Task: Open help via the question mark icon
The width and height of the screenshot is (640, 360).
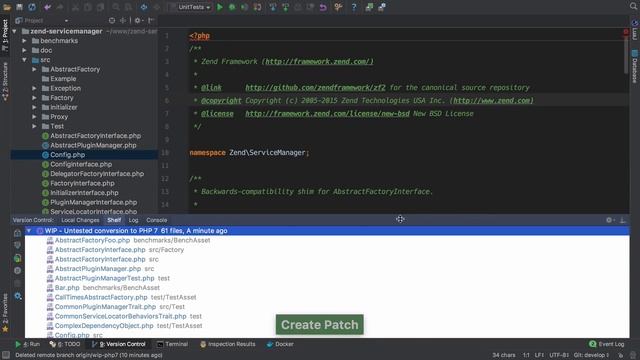Action: pyautogui.click(x=353, y=7)
